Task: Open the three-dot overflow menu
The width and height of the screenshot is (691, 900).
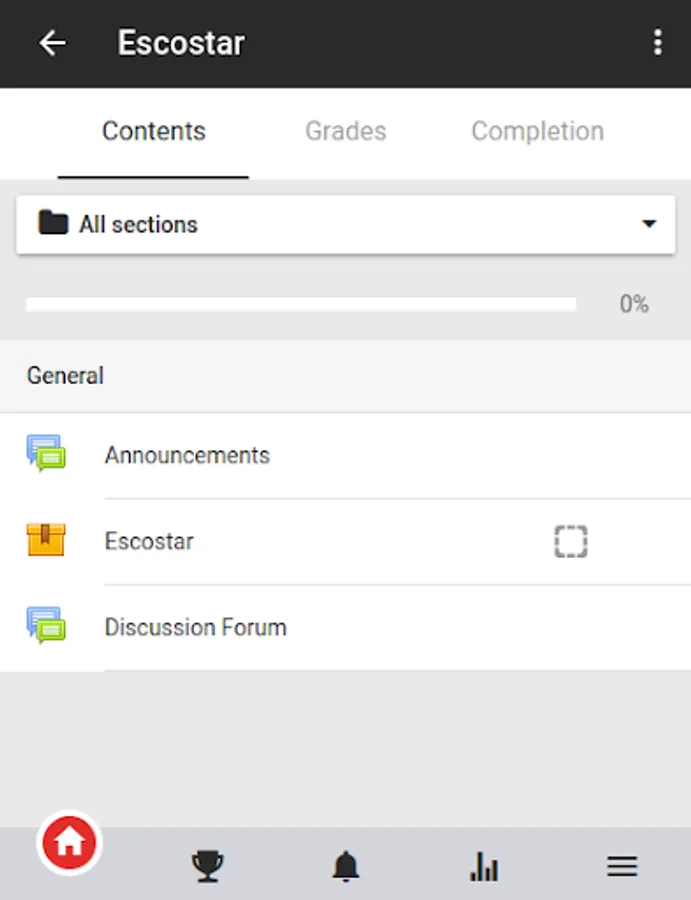Action: [x=657, y=43]
